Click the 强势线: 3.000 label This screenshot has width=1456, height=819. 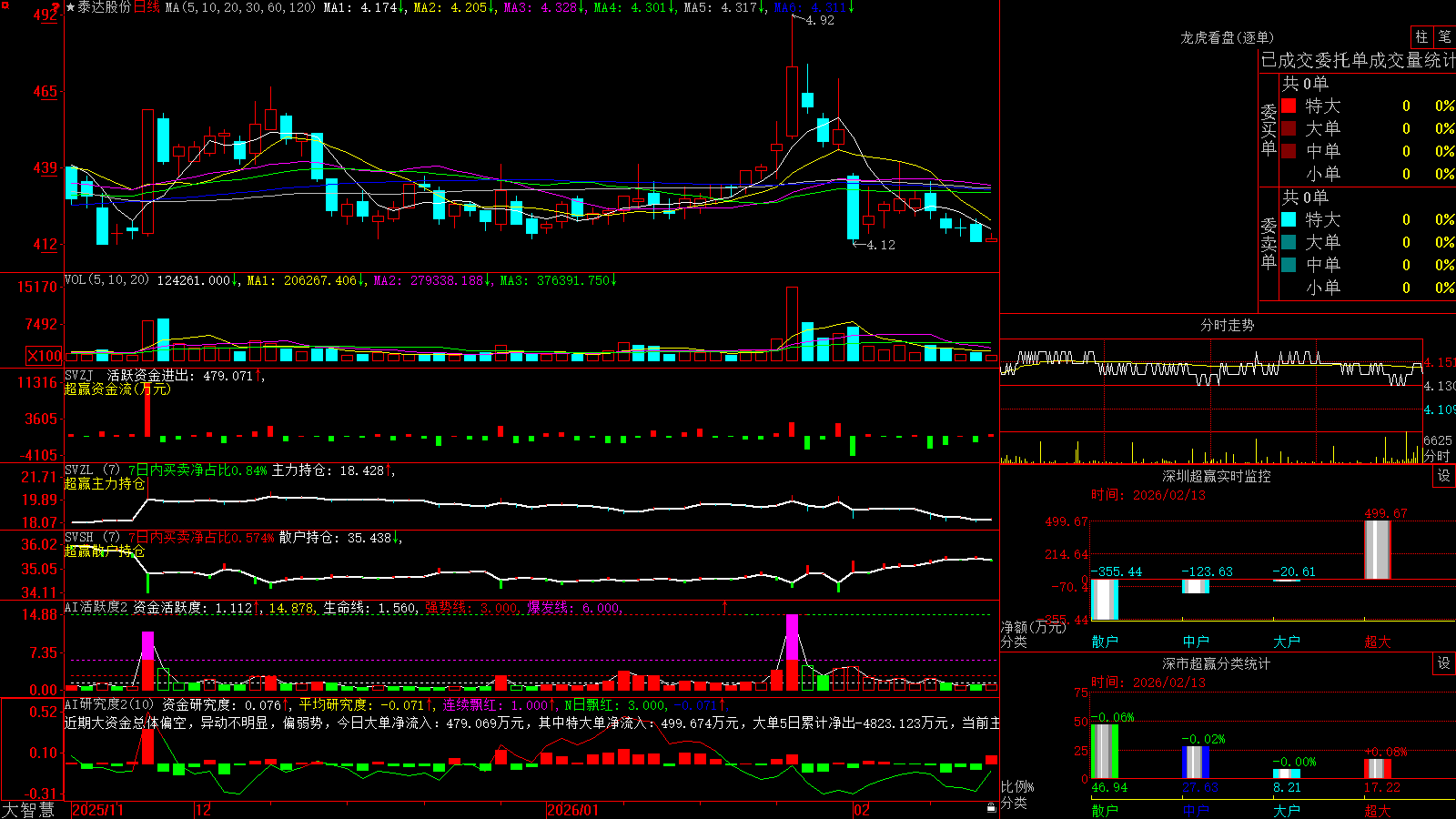[470, 608]
